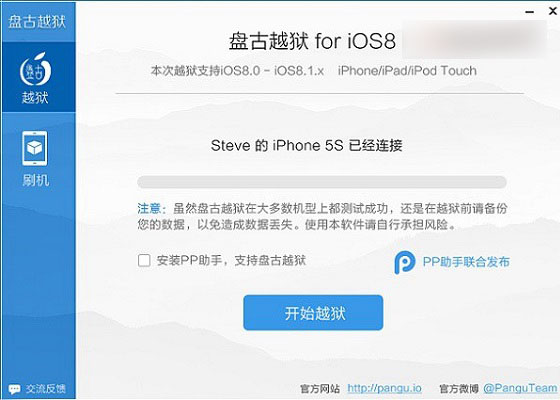Click the Steve 的 iPhone 5S connection status

[306, 145]
